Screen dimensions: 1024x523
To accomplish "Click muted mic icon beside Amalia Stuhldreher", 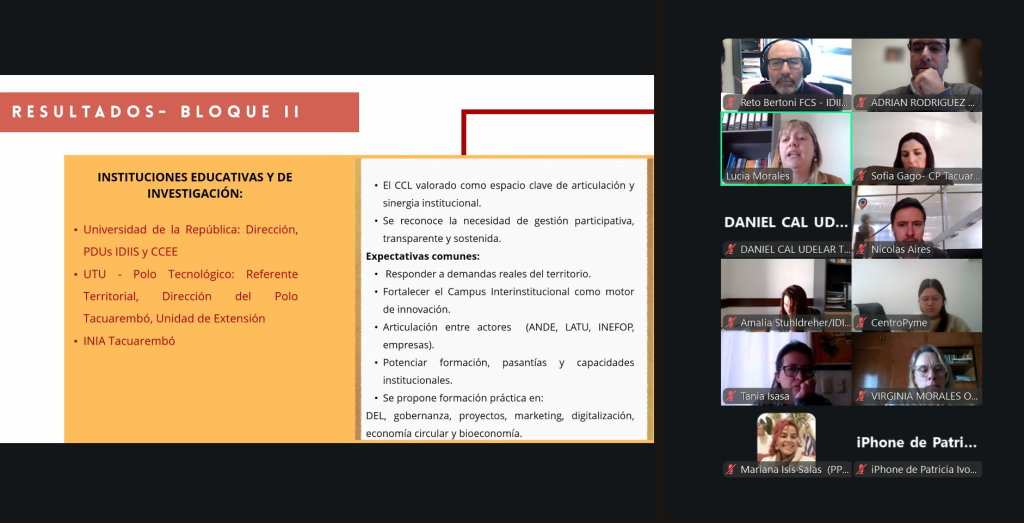I will (x=731, y=323).
